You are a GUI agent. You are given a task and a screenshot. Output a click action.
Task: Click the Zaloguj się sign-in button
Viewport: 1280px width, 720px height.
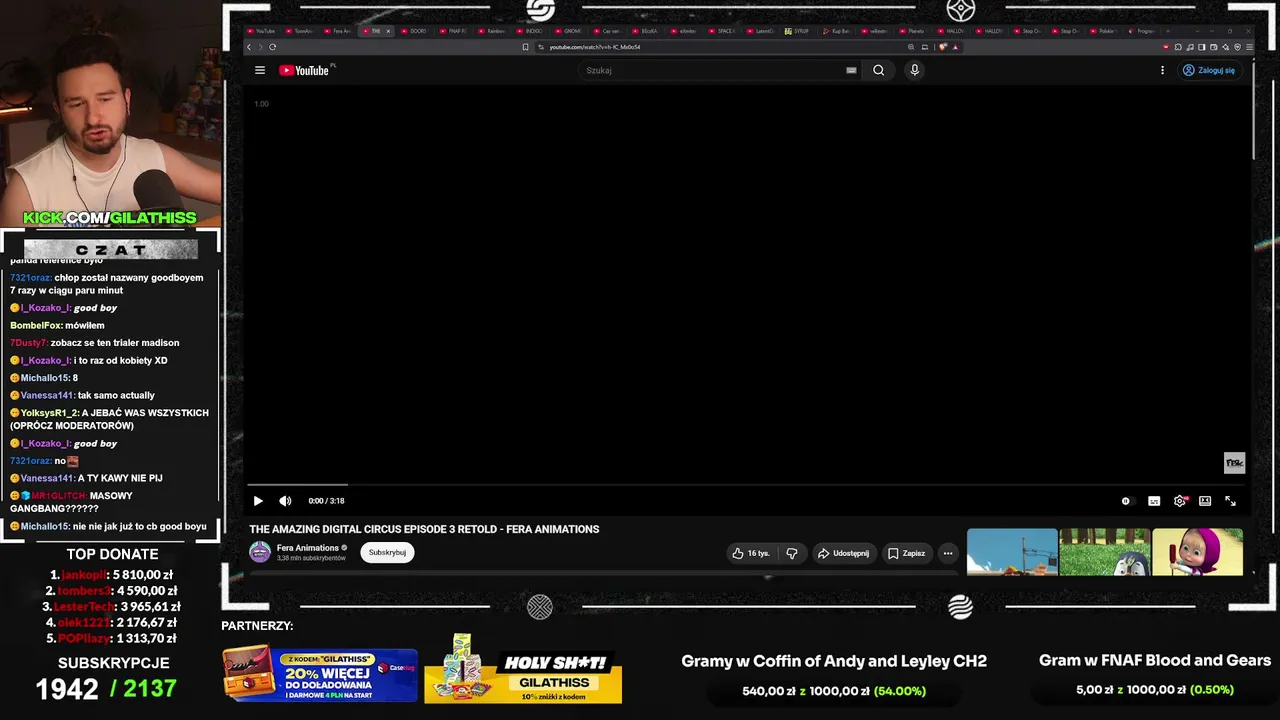point(1209,70)
